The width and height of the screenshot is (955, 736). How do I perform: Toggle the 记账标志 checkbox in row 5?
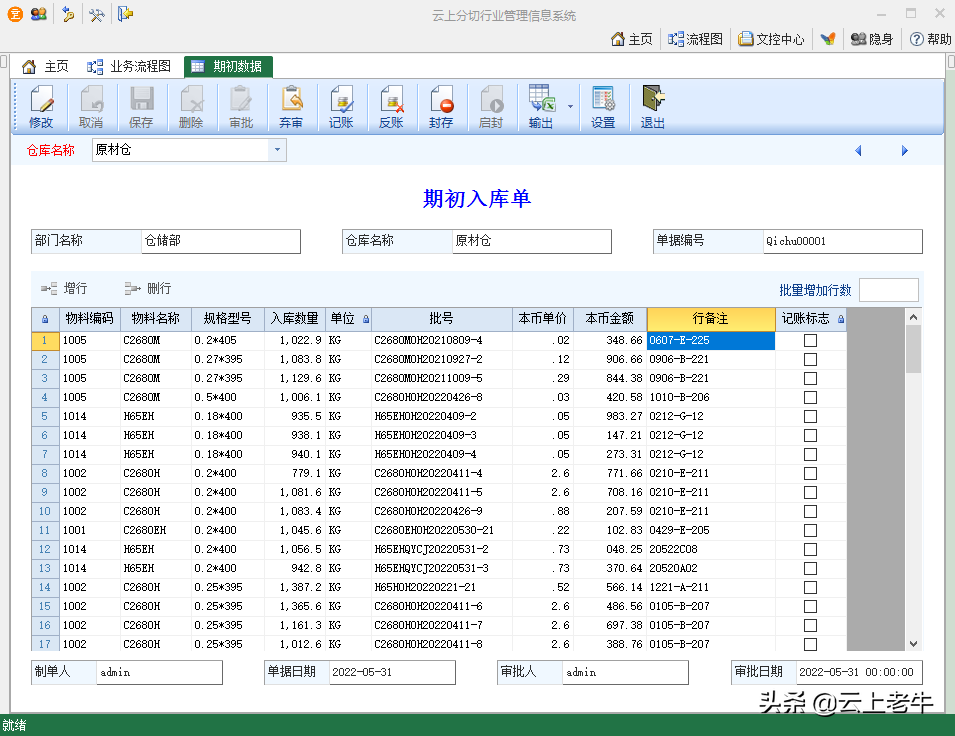tap(810, 417)
